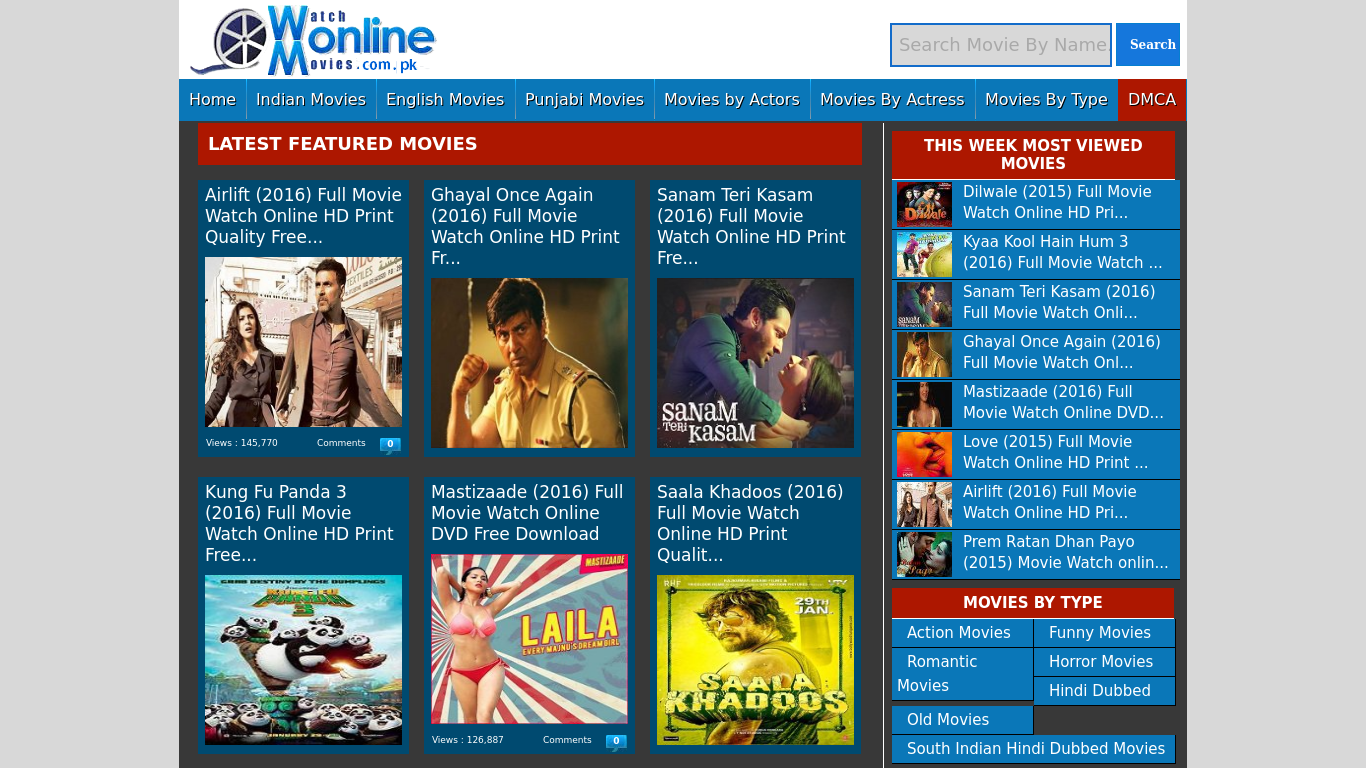This screenshot has height=768, width=1366.
Task: Open Kyaa Kool Hain Hum 3 sidebar entry
Action: [x=1062, y=252]
